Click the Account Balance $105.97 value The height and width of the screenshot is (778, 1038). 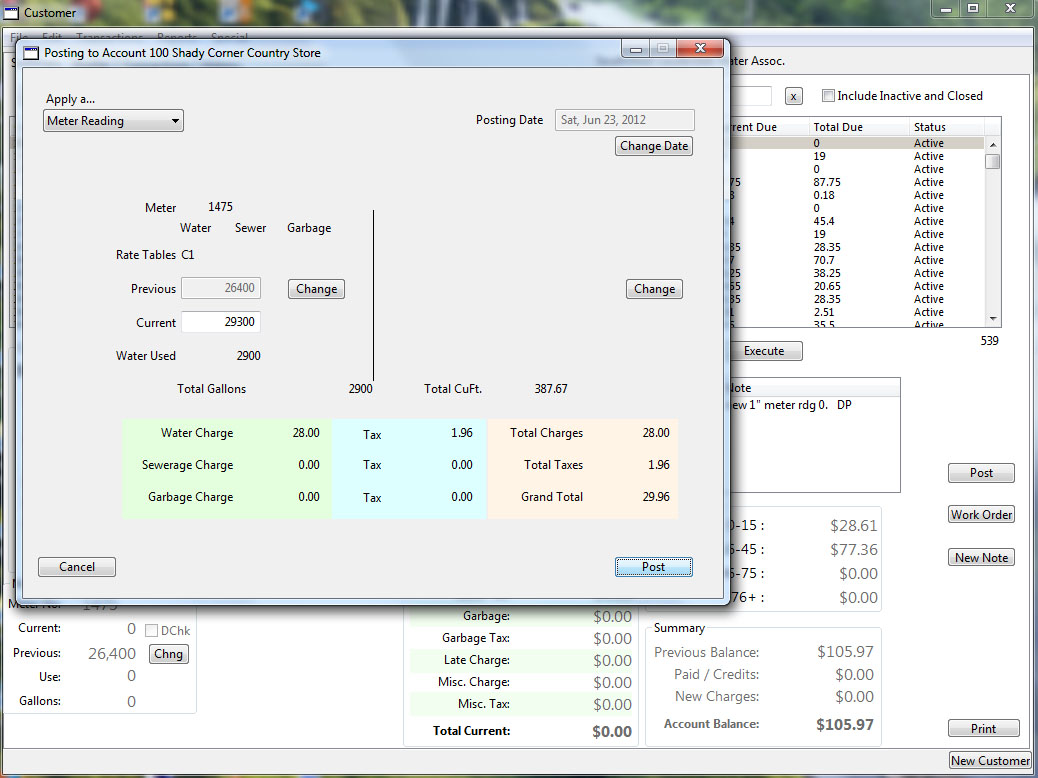845,724
